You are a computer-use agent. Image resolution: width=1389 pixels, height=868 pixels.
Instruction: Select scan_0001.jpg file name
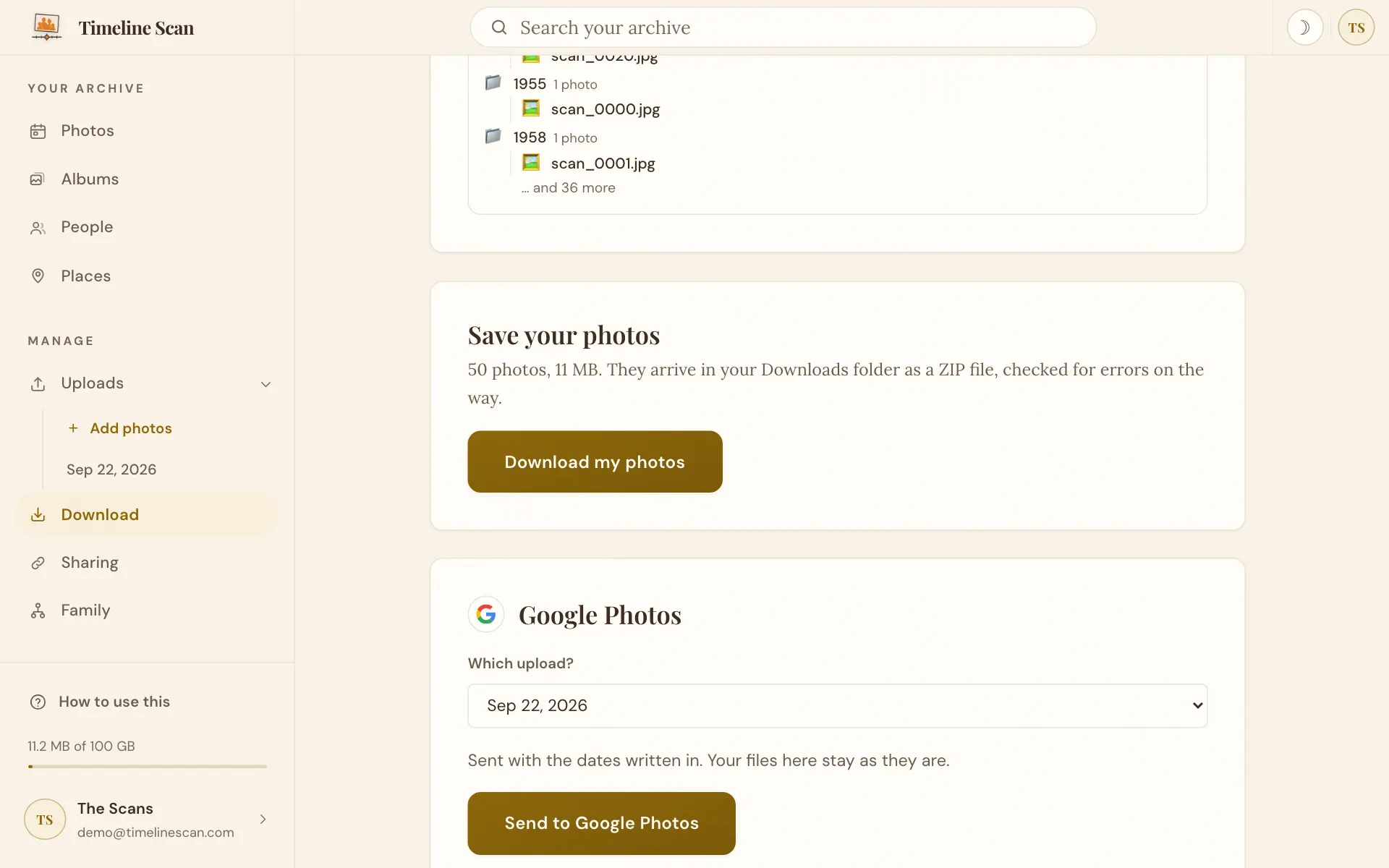[603, 163]
